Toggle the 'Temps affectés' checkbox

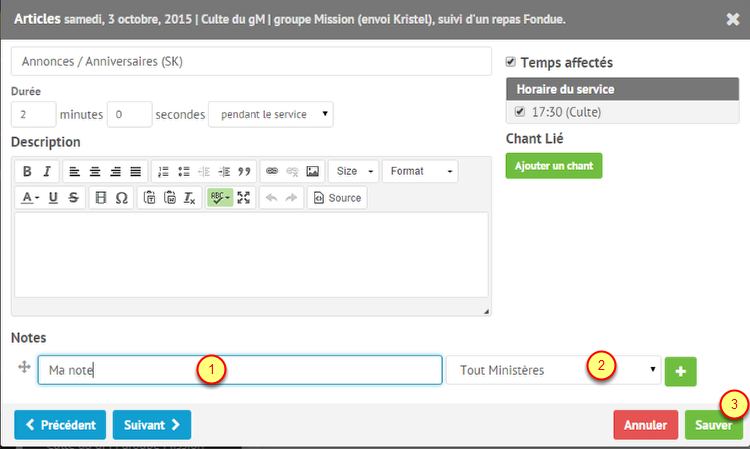(x=511, y=62)
